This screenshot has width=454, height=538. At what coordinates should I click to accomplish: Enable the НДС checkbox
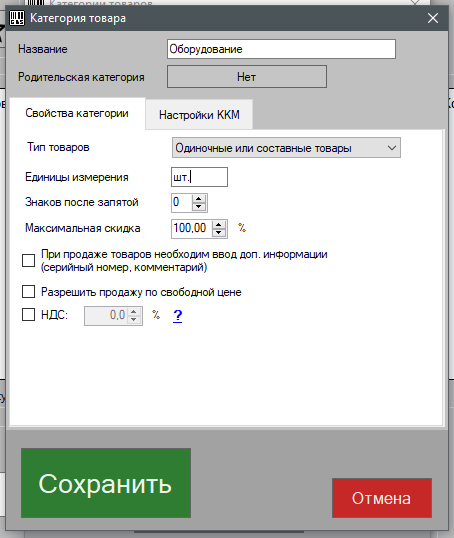(28, 314)
